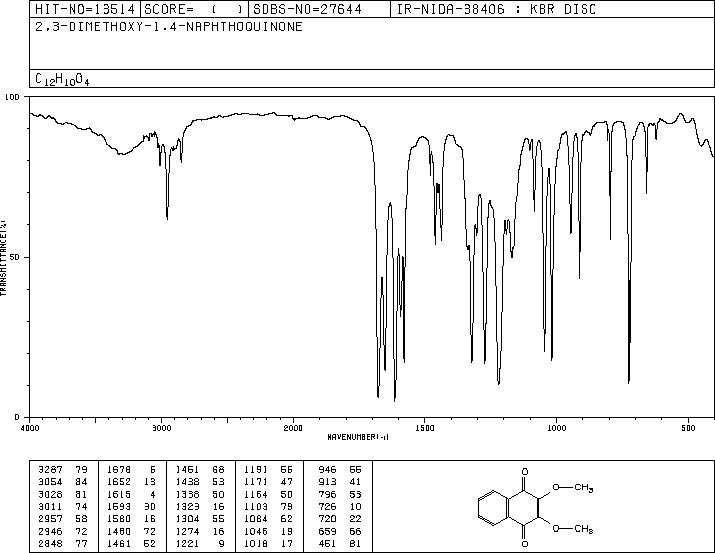Click the 4000 wavenumber axis label
This screenshot has width=715, height=553.
pyautogui.click(x=30, y=428)
